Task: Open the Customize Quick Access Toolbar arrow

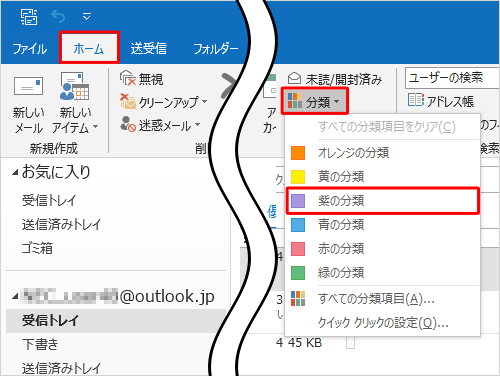Action: [x=87, y=16]
